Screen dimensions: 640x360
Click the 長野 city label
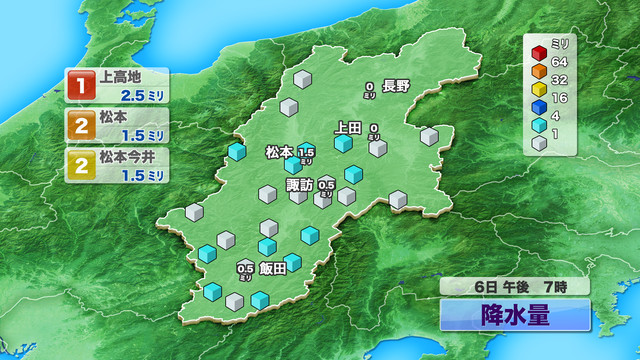[396, 86]
